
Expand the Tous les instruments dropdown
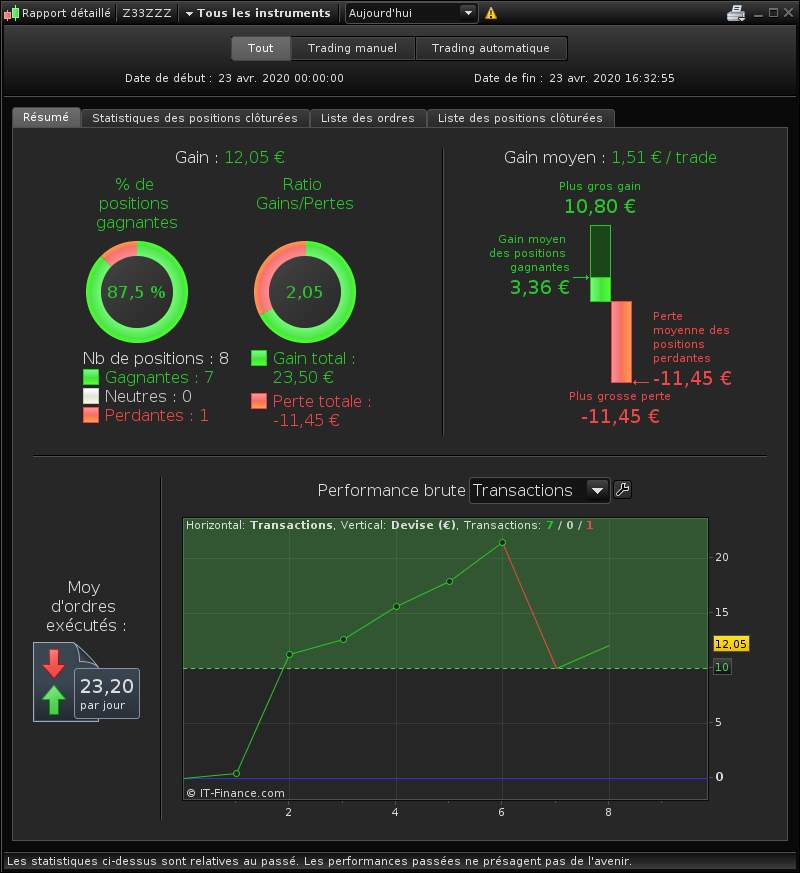coord(258,13)
